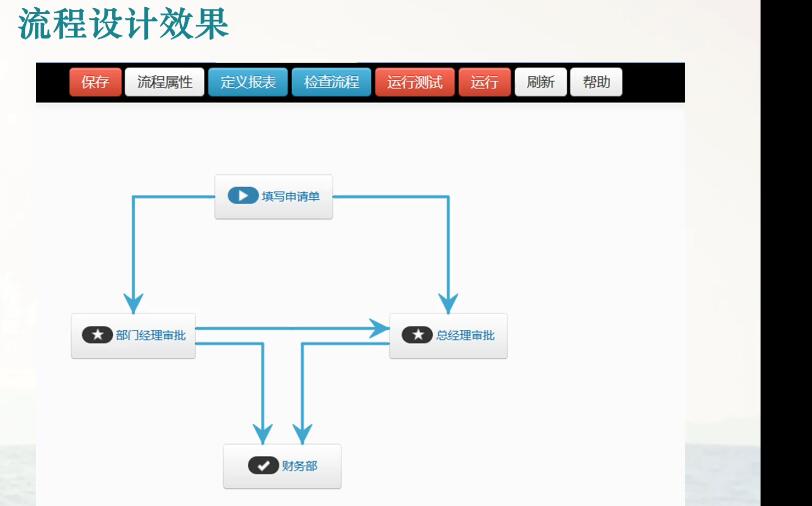This screenshot has height=506, width=812.
Task: Click the 填写申请单 node label
Action: pyautogui.click(x=291, y=196)
